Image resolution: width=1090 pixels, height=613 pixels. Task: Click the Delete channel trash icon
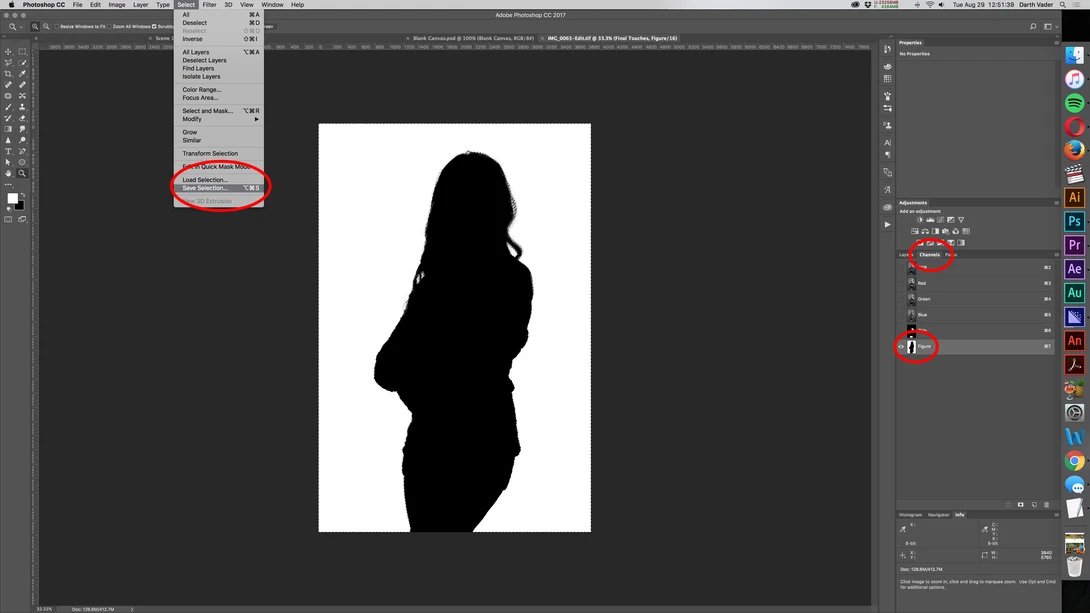(x=1047, y=505)
